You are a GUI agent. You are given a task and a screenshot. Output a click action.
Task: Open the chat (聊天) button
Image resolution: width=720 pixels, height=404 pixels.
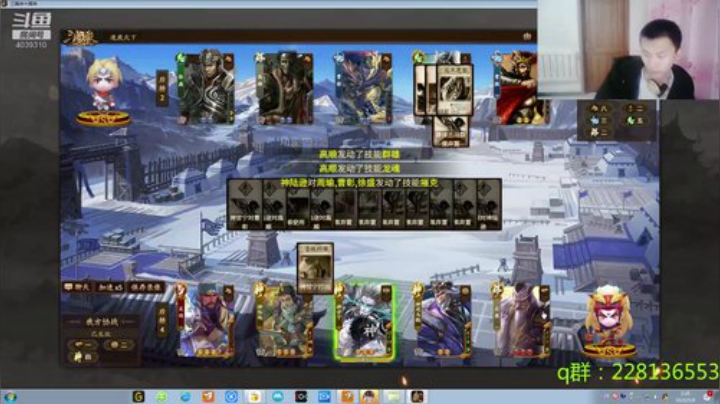pos(77,287)
